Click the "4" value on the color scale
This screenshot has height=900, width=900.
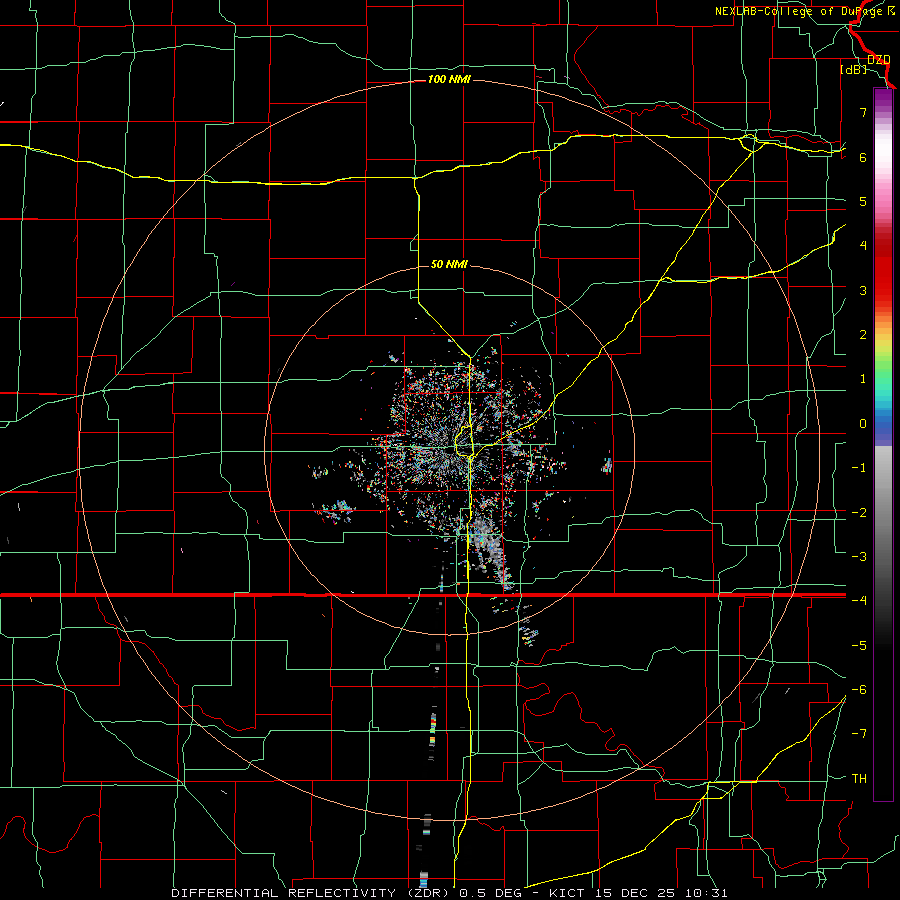click(x=863, y=246)
